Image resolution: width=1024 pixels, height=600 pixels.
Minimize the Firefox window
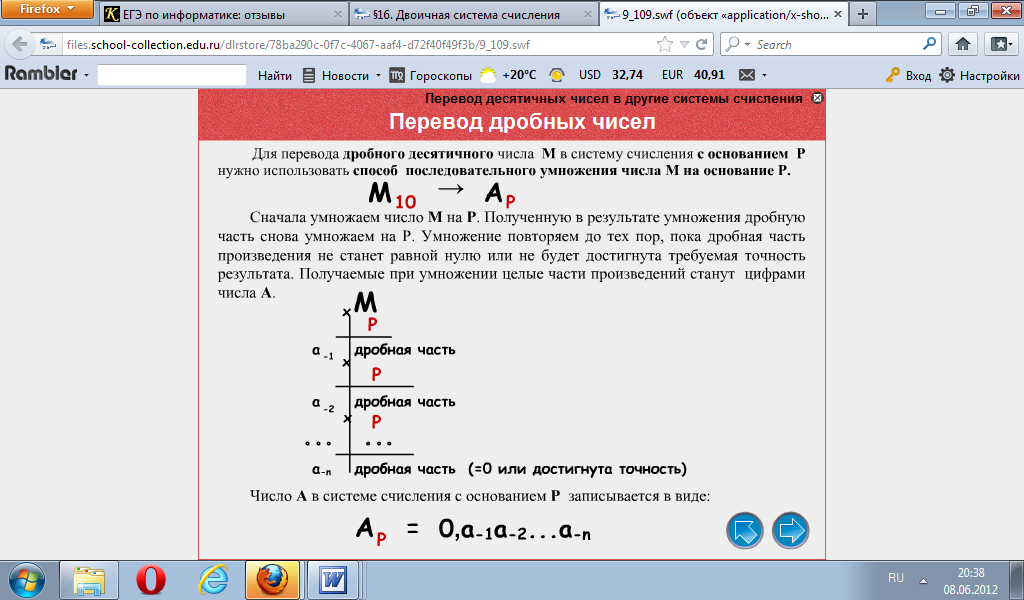(940, 9)
